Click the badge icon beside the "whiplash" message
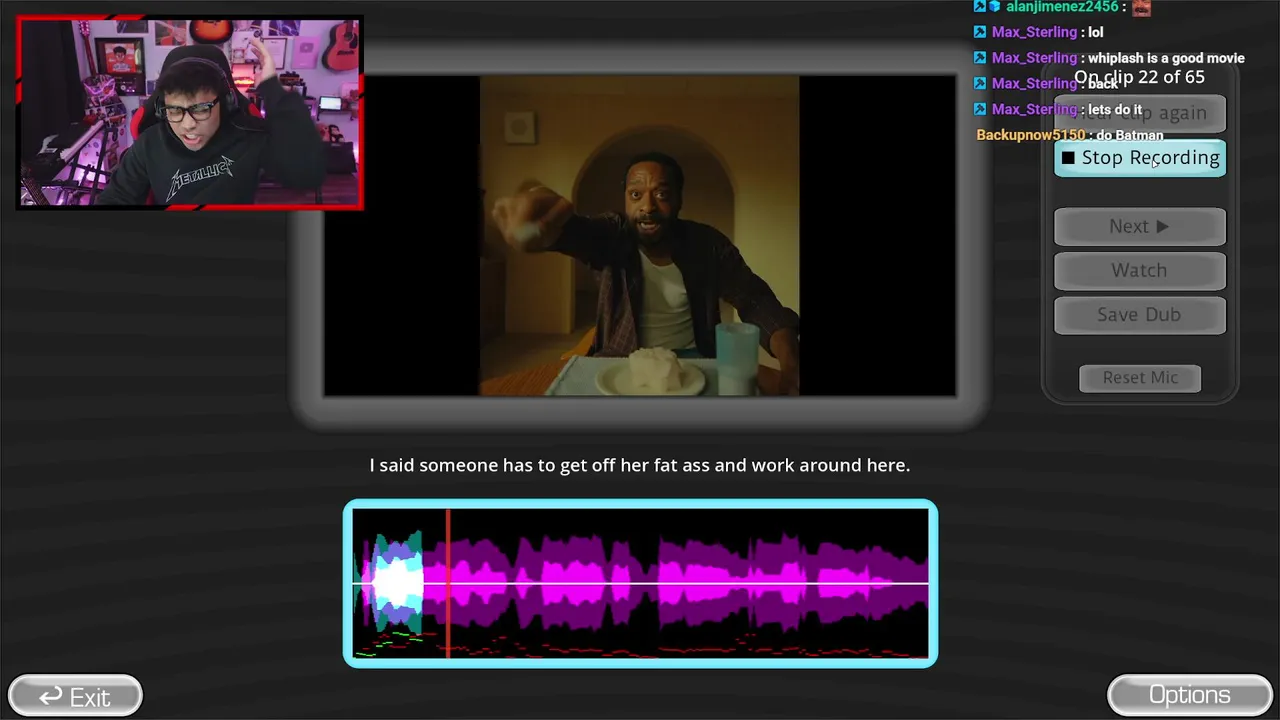This screenshot has height=720, width=1280. 980,58
